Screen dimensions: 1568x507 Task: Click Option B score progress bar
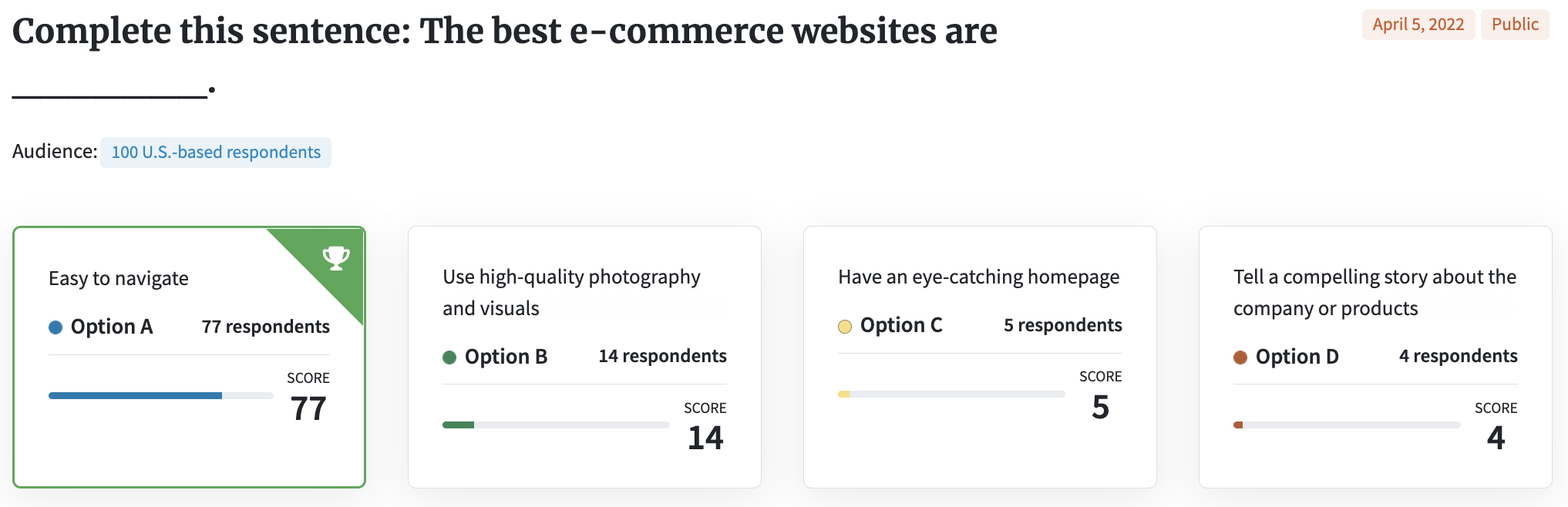click(x=556, y=425)
